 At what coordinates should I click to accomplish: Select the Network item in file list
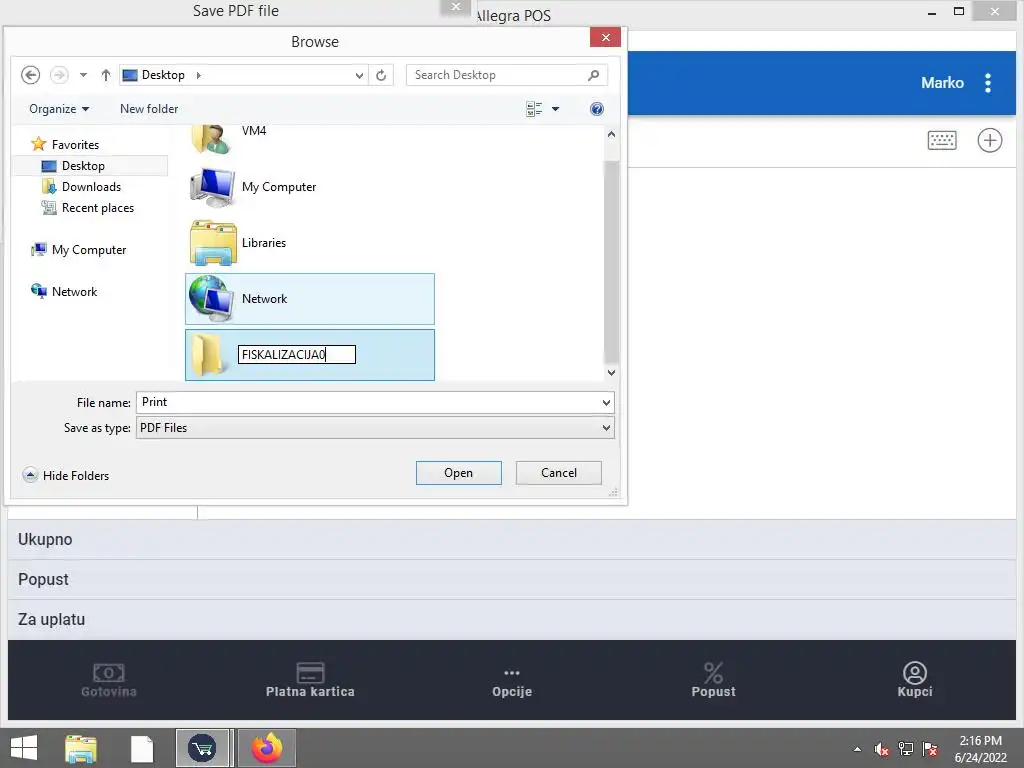coord(310,299)
